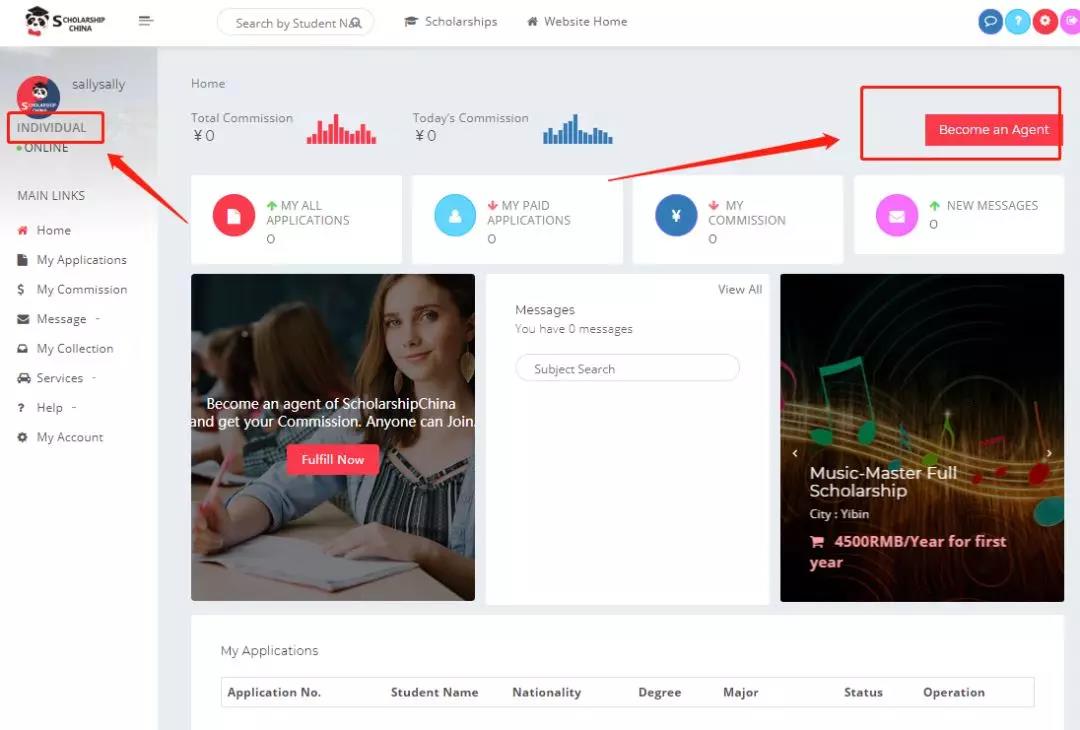1080x730 pixels.
Task: Toggle the hamburger sidebar menu icon
Action: click(x=145, y=21)
